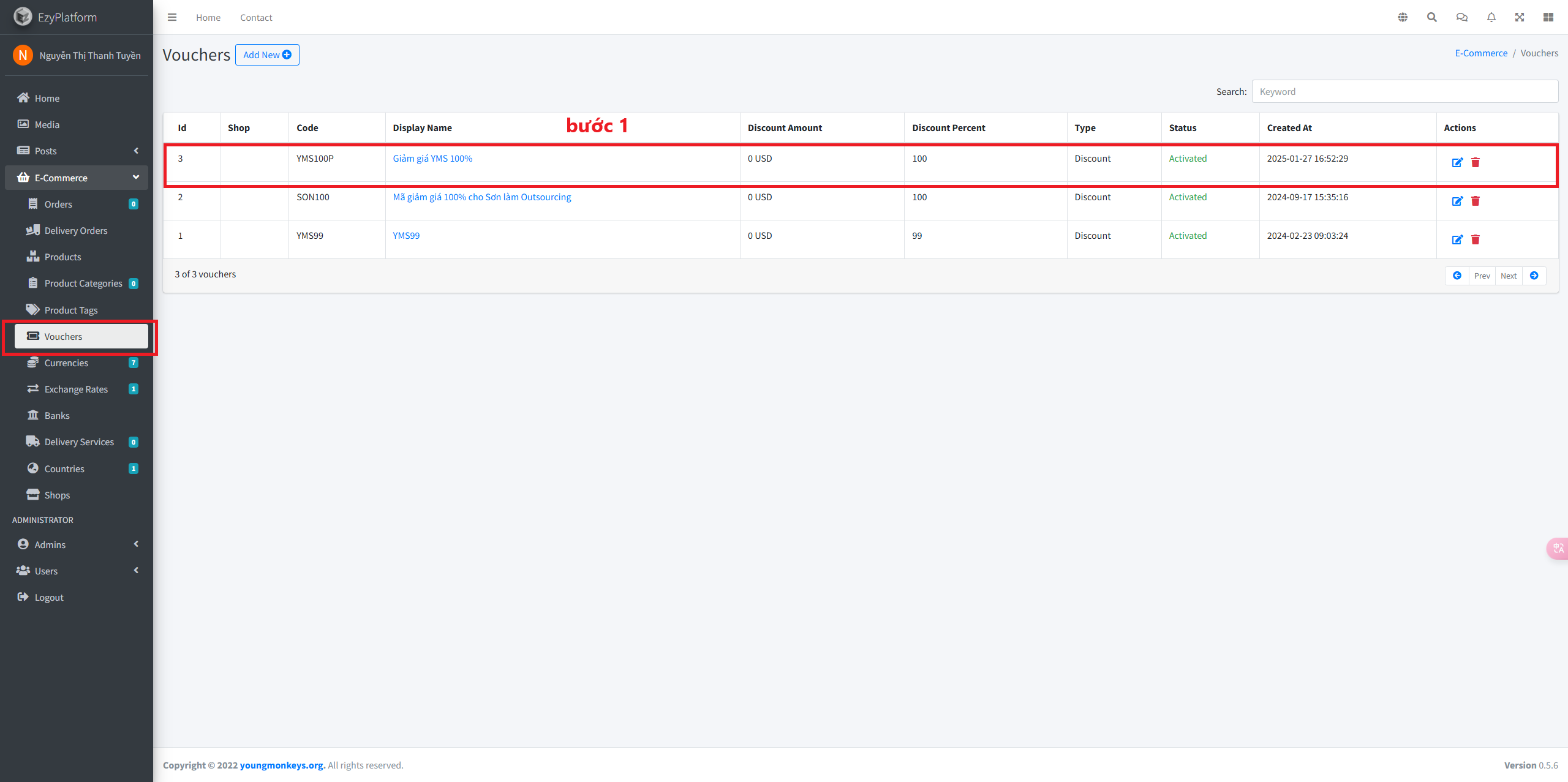The height and width of the screenshot is (782, 1568).
Task: Expand the Posts sidebar menu
Action: (77, 151)
